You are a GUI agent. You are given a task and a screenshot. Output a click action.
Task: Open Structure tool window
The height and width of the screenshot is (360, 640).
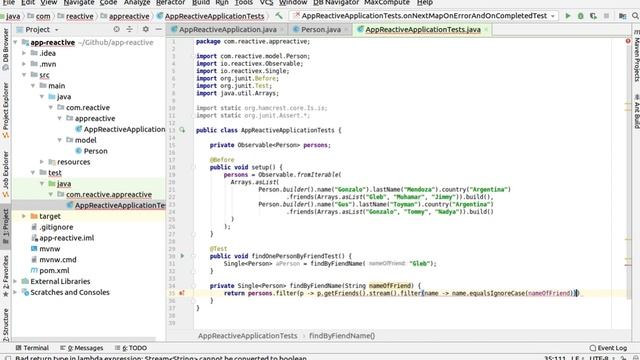pos(5,324)
